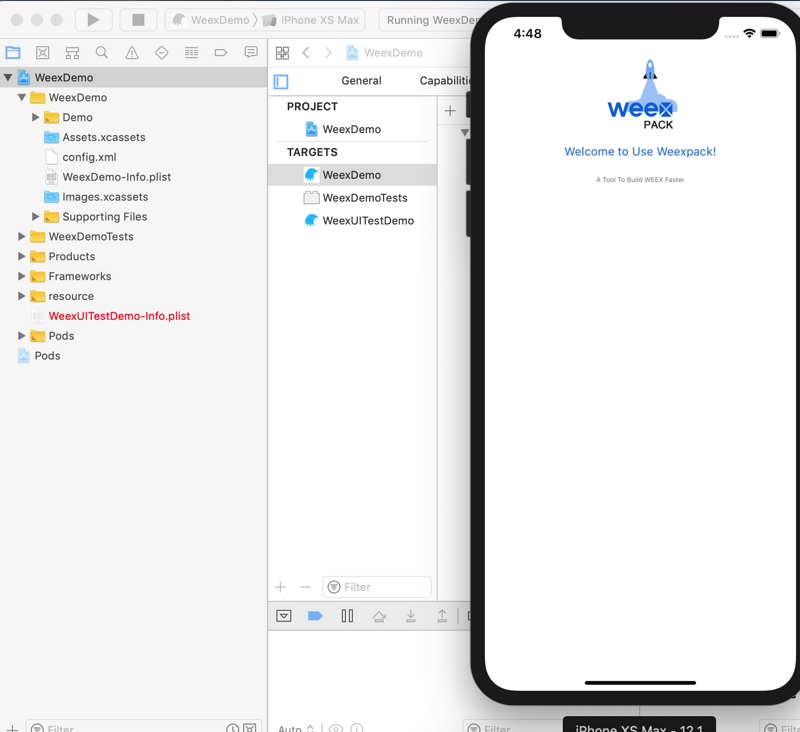Show the Test navigator
Image resolution: width=800 pixels, height=732 pixels.
click(x=162, y=52)
